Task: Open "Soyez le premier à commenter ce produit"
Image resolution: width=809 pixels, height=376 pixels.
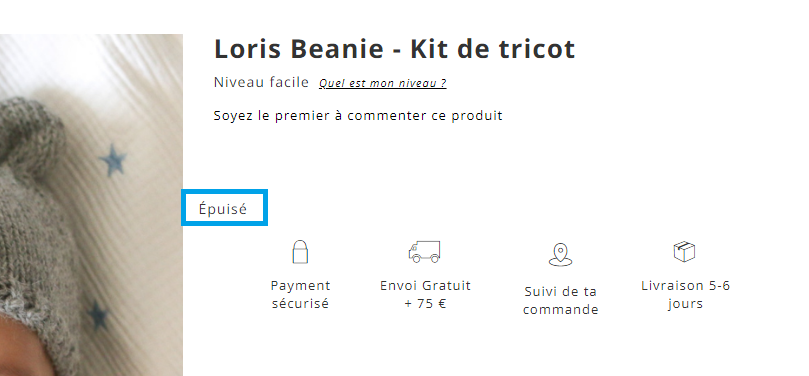Action: coord(358,116)
